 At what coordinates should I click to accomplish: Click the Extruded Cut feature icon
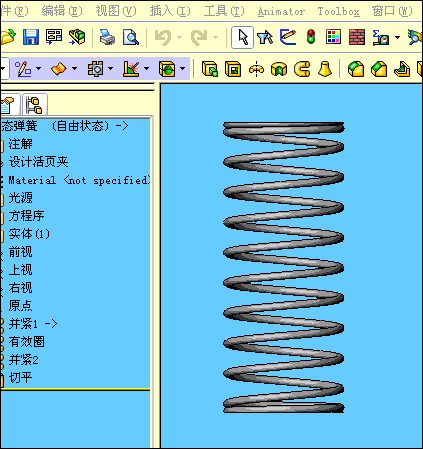[x=233, y=69]
